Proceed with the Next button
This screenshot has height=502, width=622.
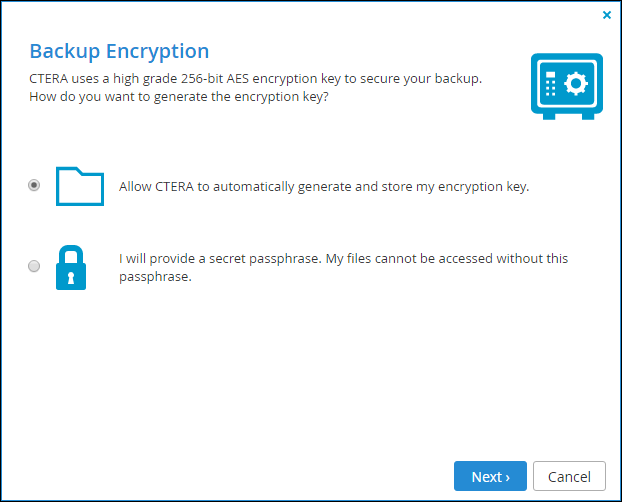click(490, 476)
